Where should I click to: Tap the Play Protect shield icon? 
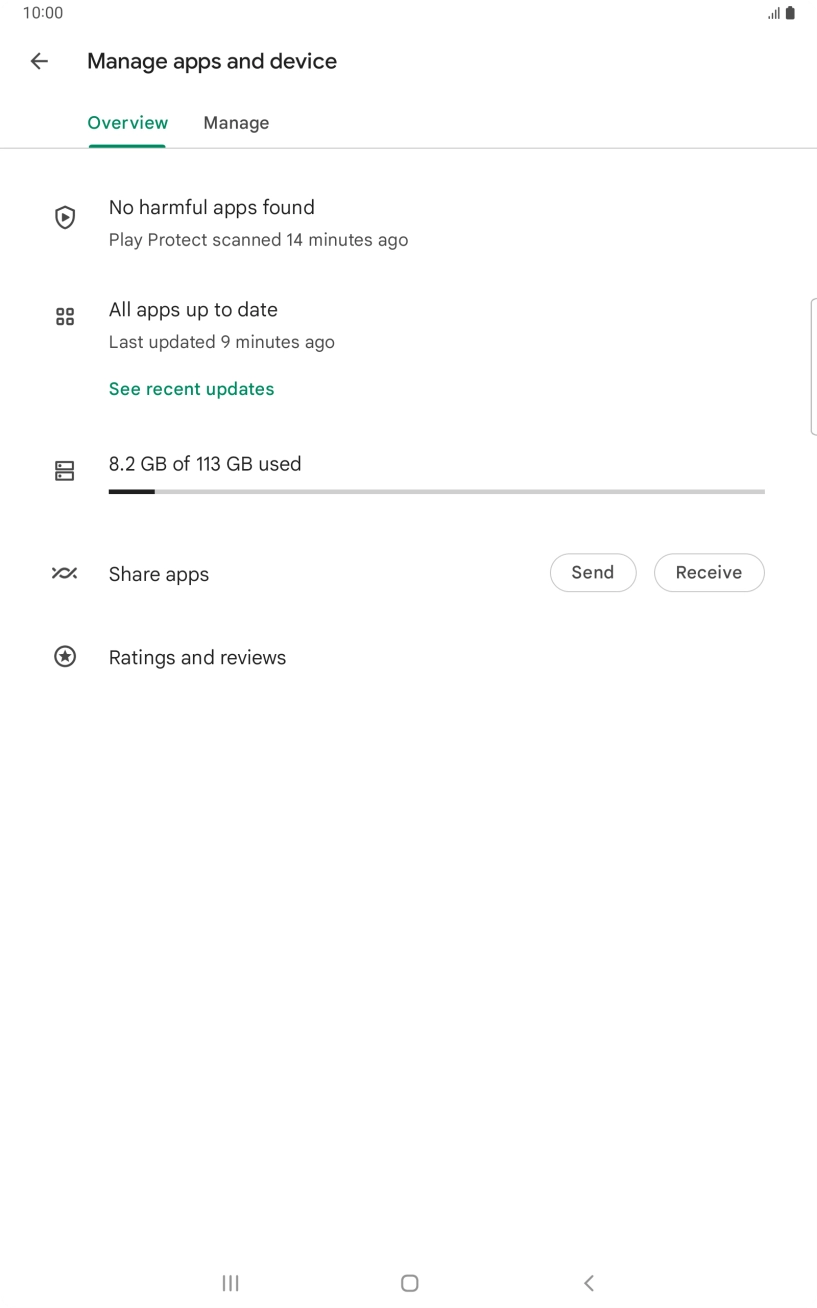coord(65,217)
